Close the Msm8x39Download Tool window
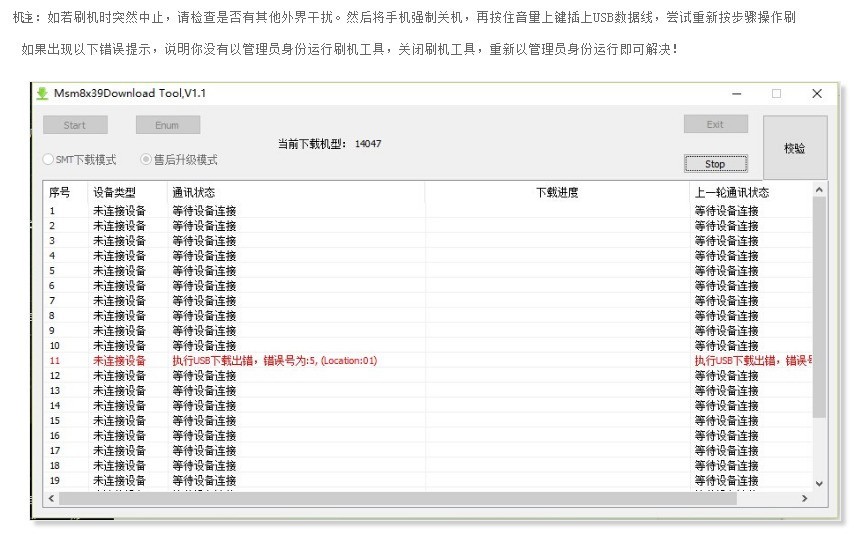This screenshot has width=861, height=544. pos(817,94)
